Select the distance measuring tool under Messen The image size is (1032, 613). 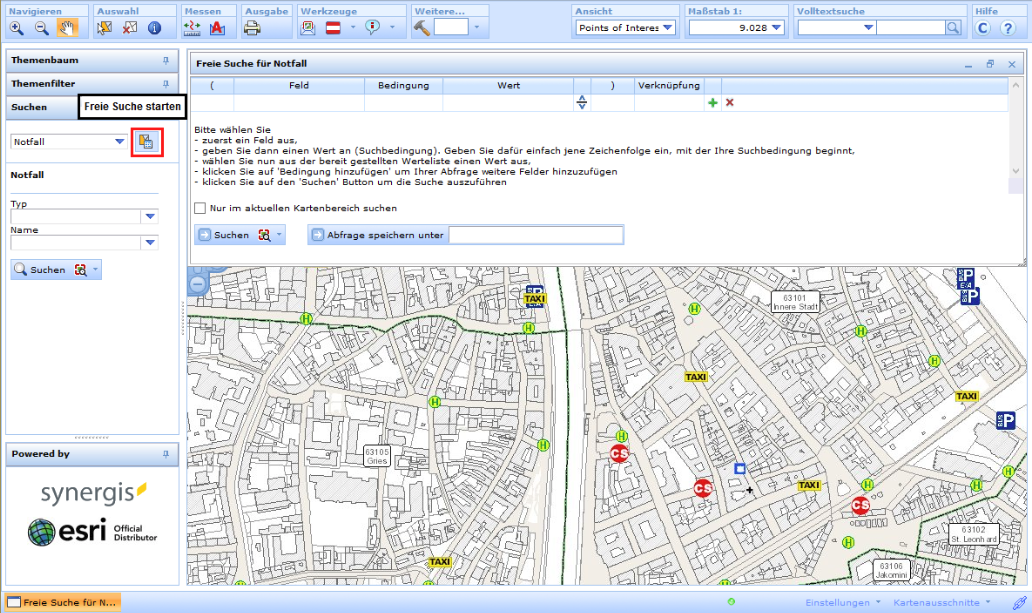point(192,28)
